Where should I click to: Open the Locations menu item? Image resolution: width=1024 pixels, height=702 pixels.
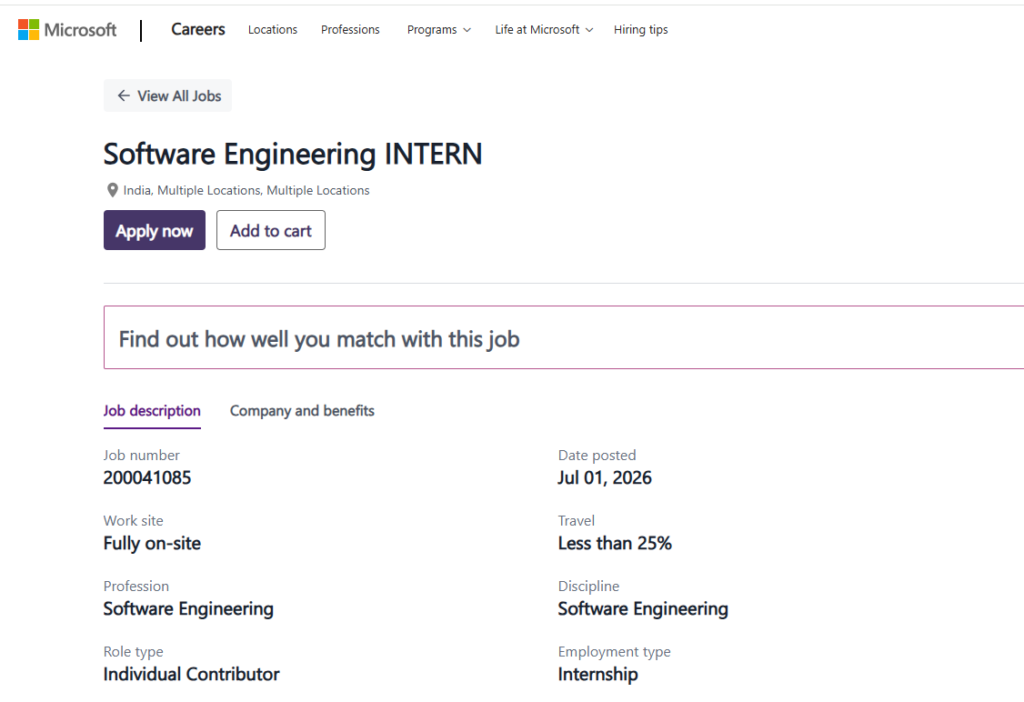pyautogui.click(x=272, y=29)
